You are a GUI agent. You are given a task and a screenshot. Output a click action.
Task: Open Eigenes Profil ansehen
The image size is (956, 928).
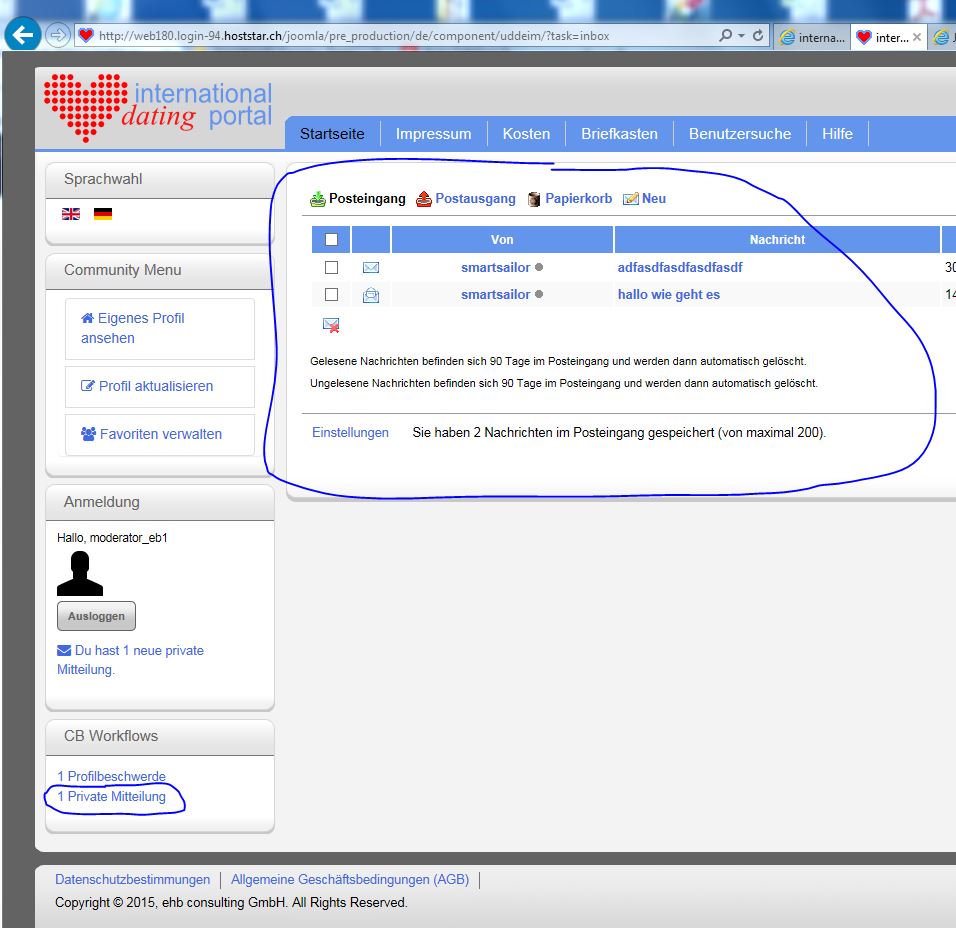click(160, 329)
